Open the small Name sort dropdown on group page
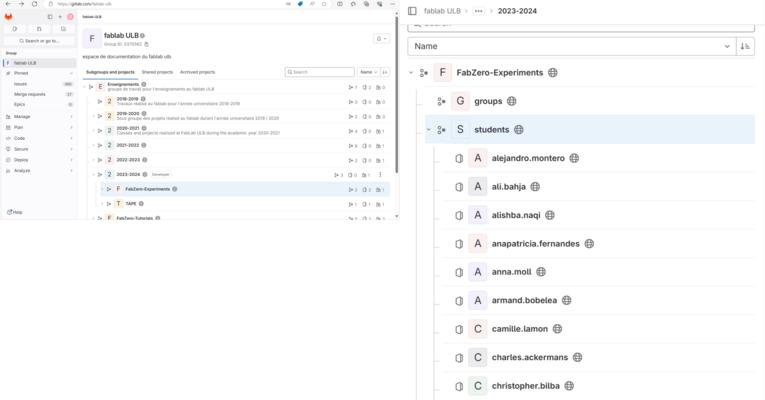Screen dimensions: 765x400 click(368, 72)
